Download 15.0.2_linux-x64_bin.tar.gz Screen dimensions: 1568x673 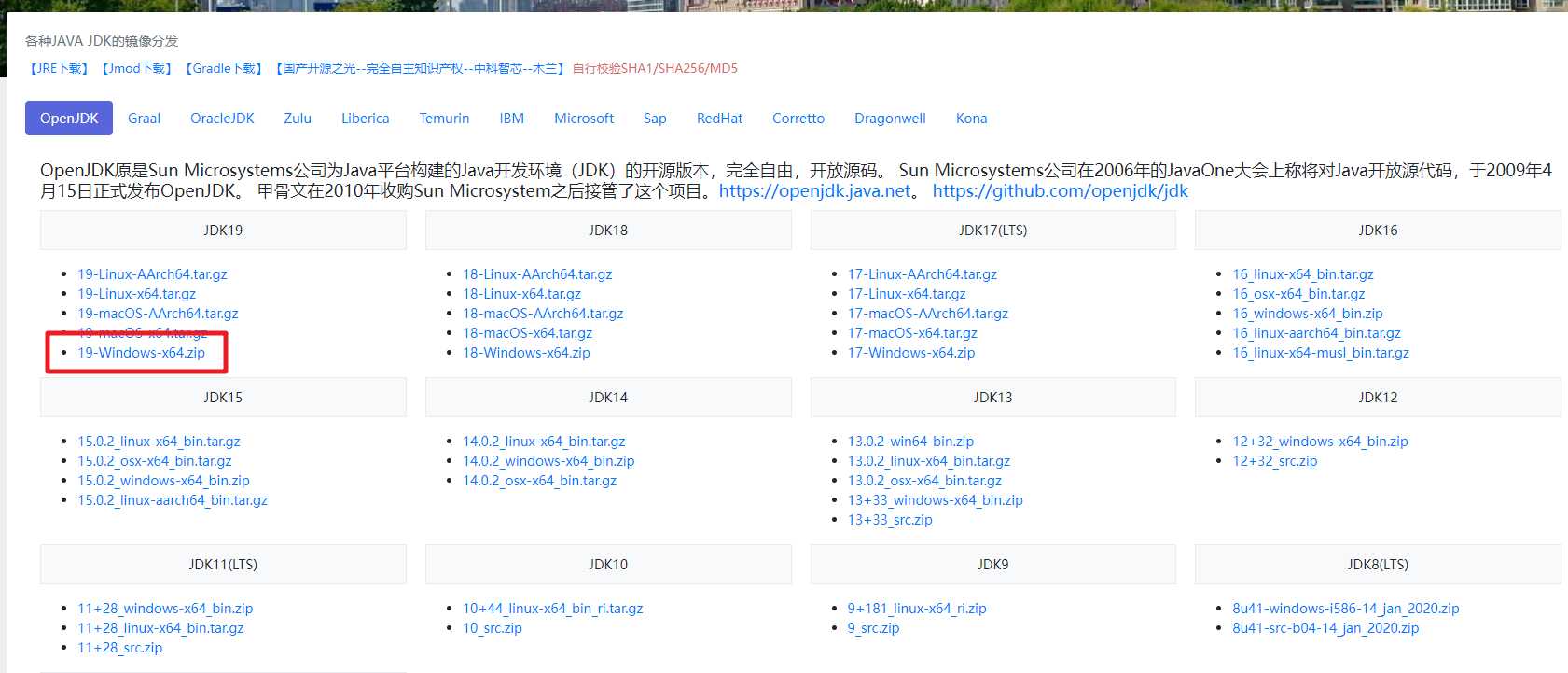click(159, 442)
